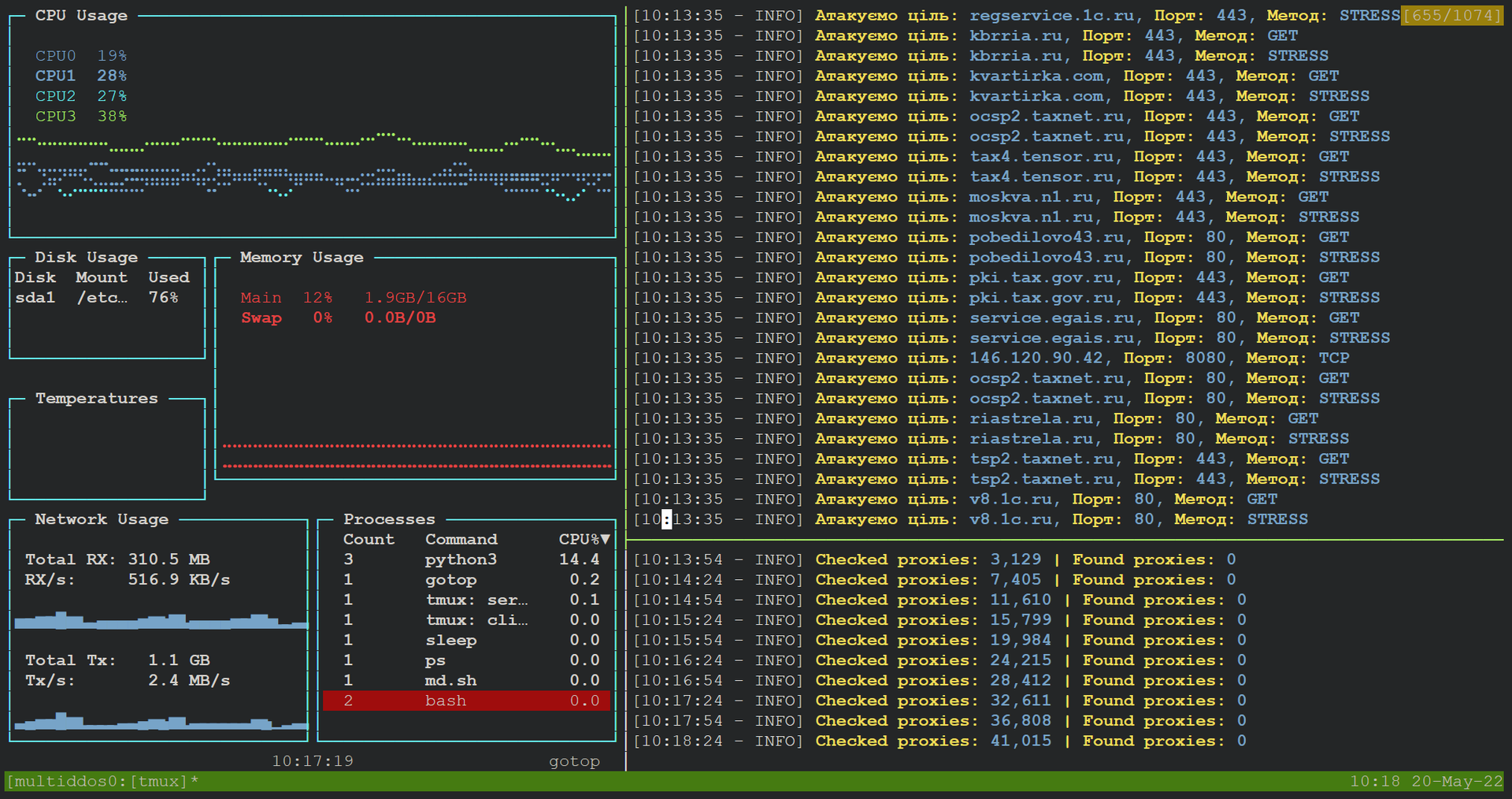Select the python3 process row

point(466,559)
